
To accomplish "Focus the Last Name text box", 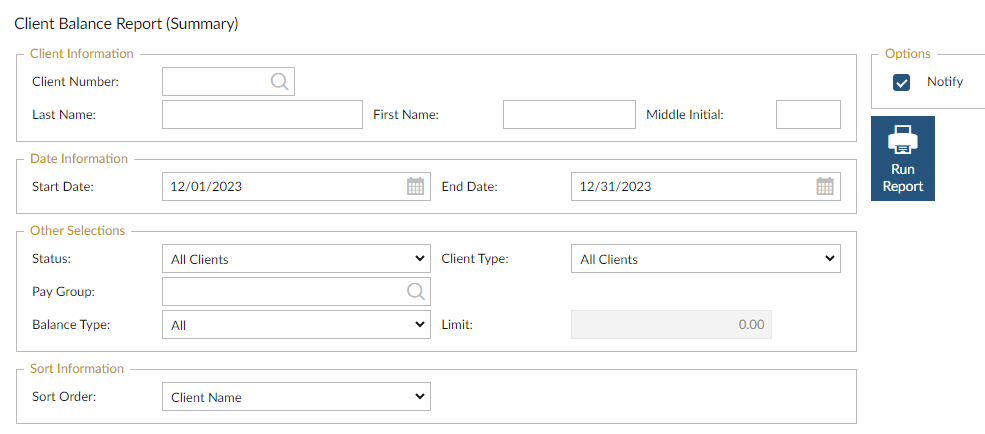I will tap(262, 115).
